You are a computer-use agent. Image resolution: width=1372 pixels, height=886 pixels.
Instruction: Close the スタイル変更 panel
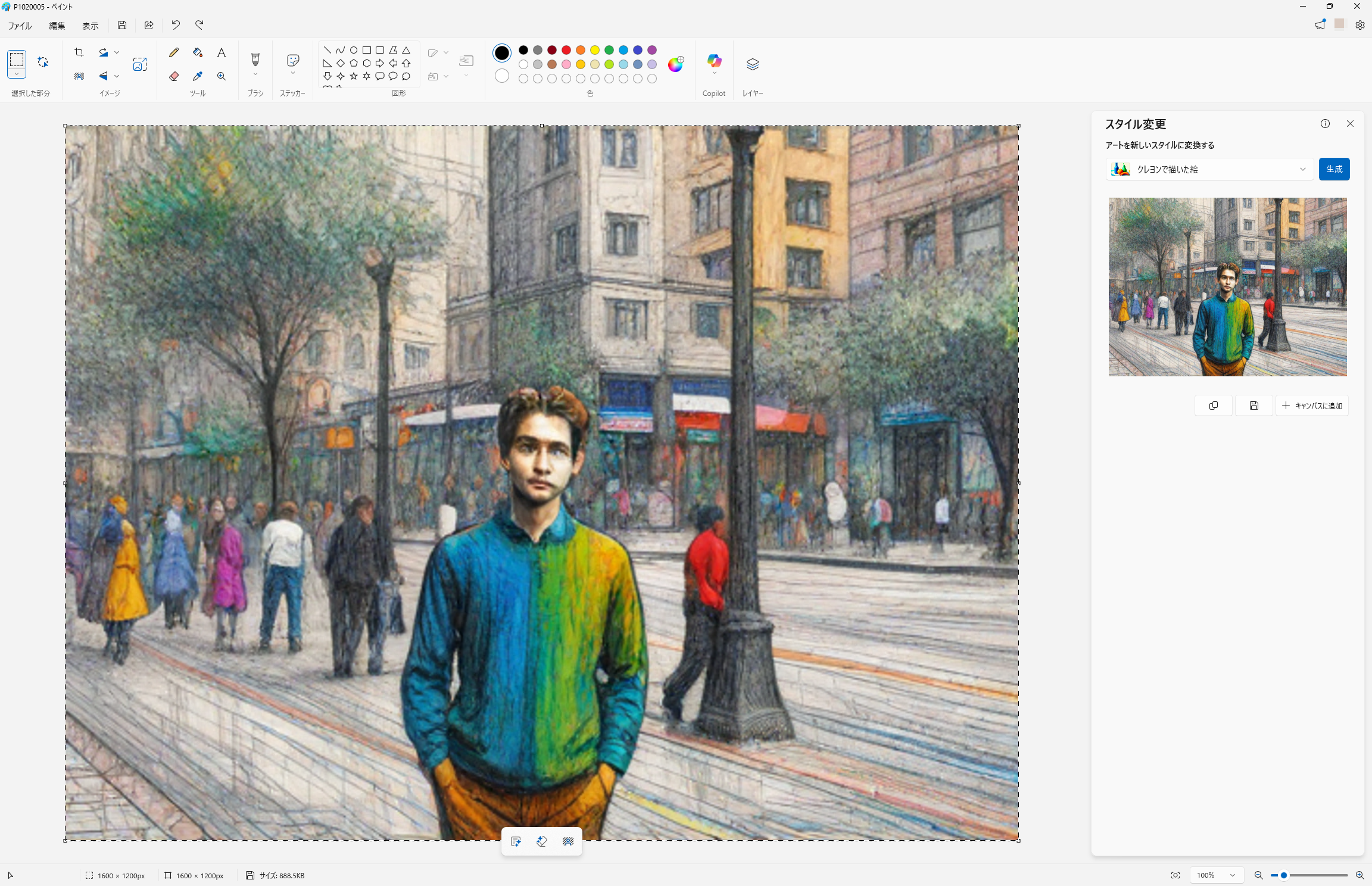1350,124
